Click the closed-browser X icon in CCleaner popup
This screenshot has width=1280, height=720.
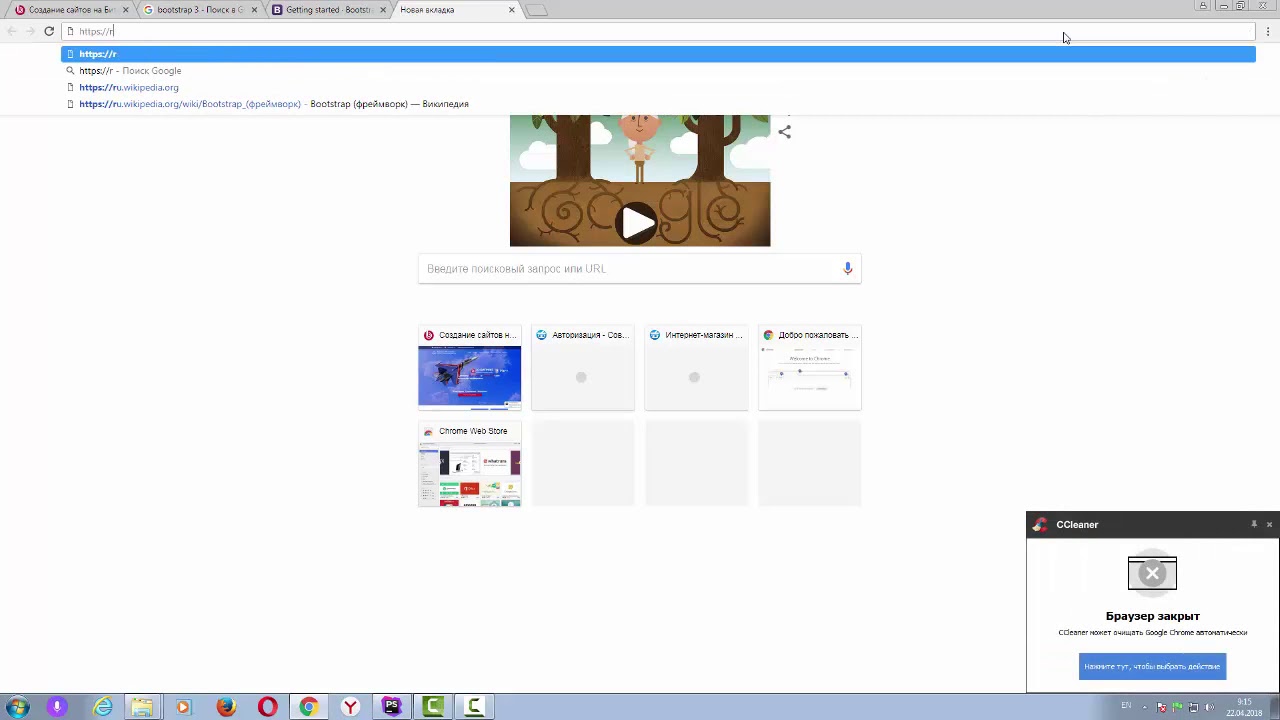point(1152,573)
